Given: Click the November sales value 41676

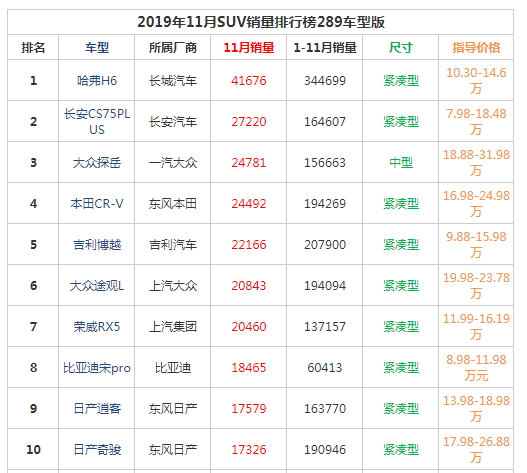Looking at the screenshot, I should click(249, 81).
